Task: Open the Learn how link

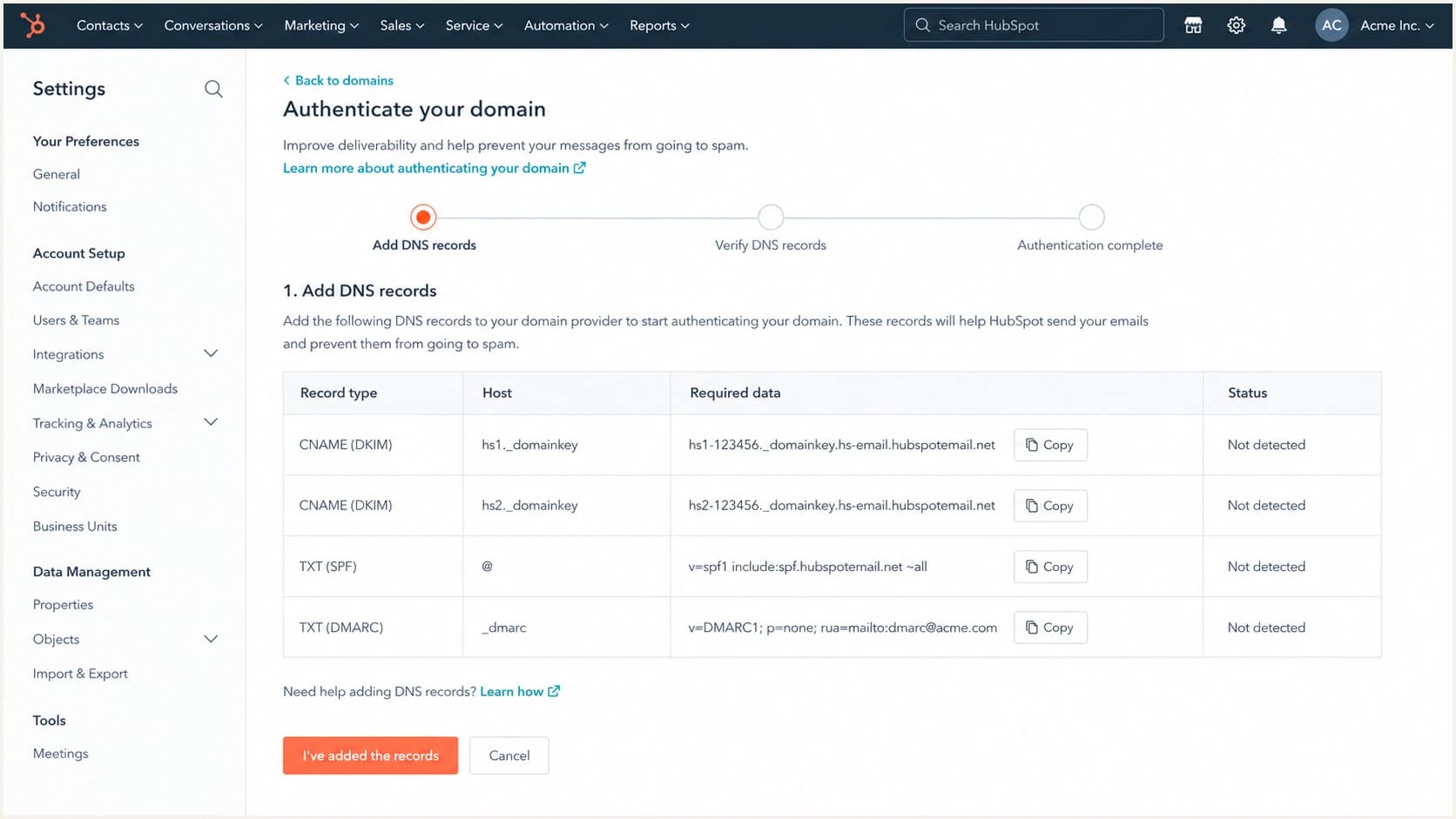Action: (520, 691)
